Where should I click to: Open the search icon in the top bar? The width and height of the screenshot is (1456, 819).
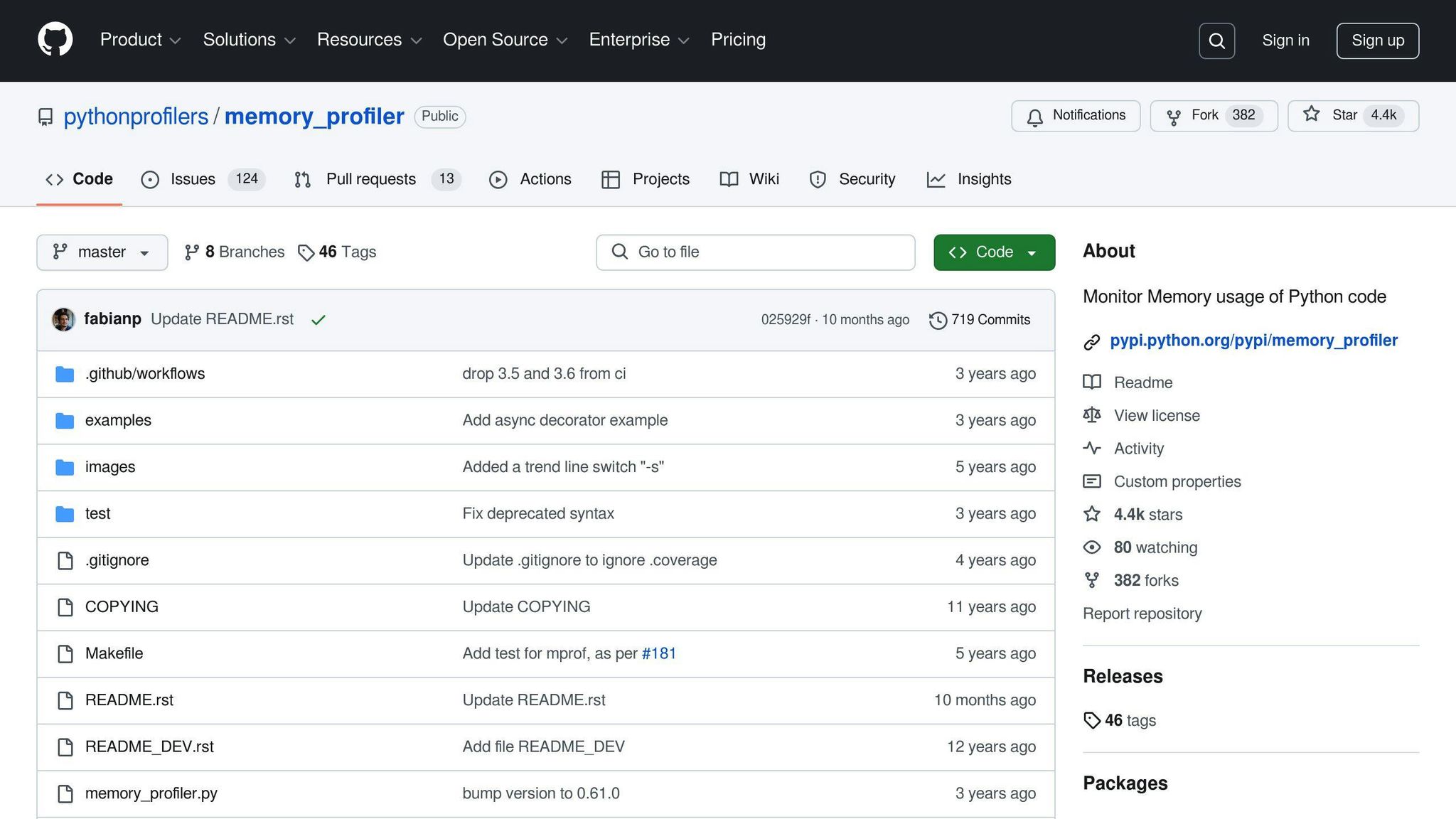1216,41
